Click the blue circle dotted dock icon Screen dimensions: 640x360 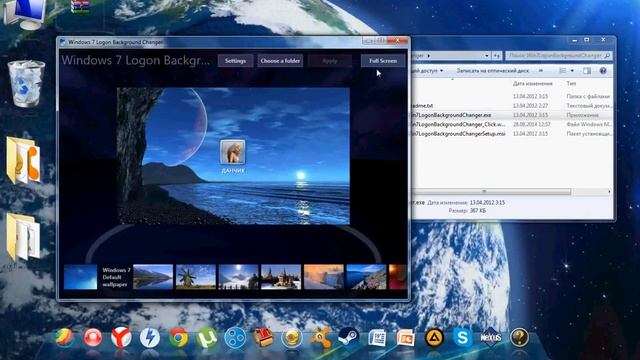pyautogui.click(x=236, y=338)
